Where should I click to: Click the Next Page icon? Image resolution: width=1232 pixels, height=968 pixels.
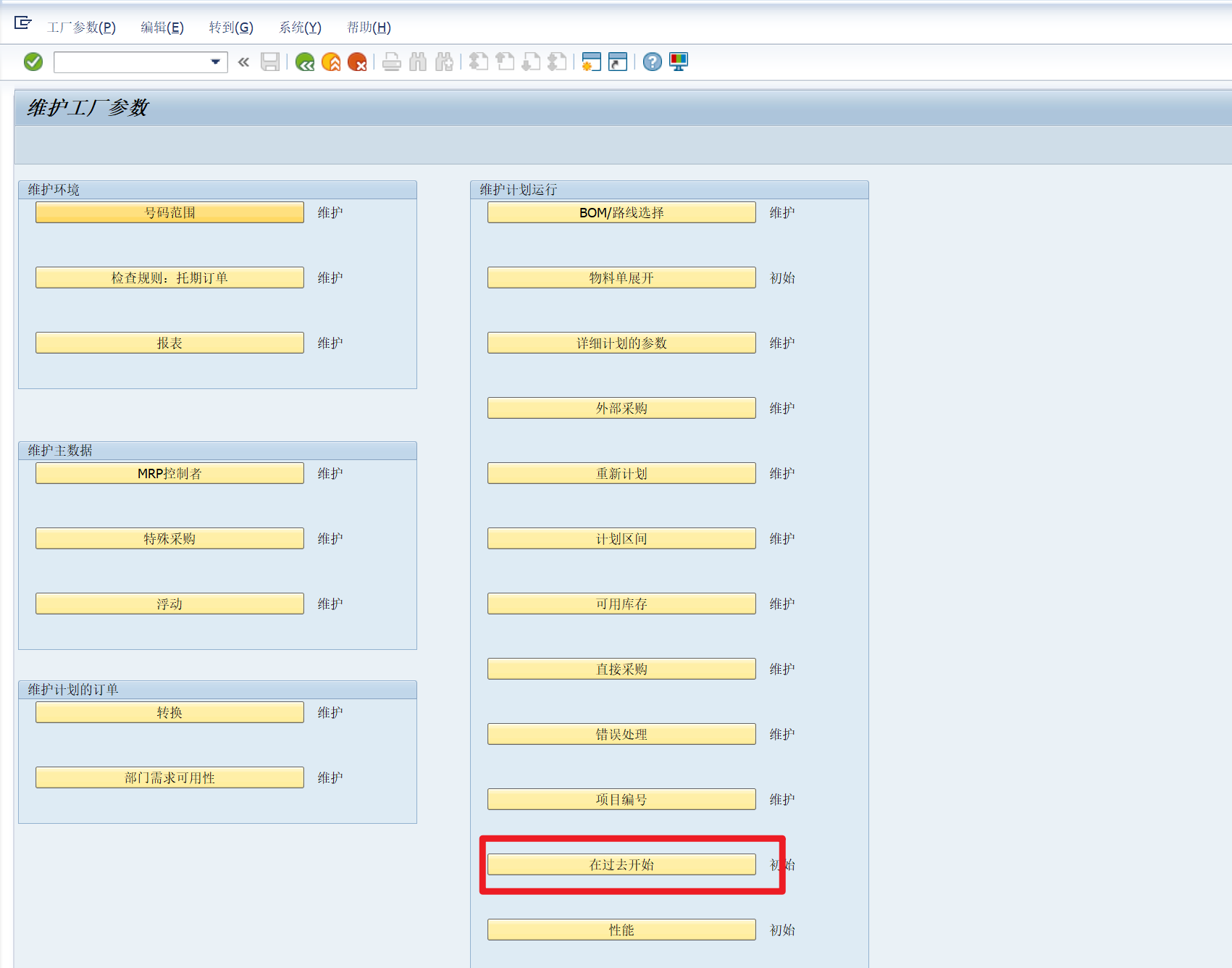click(x=531, y=62)
